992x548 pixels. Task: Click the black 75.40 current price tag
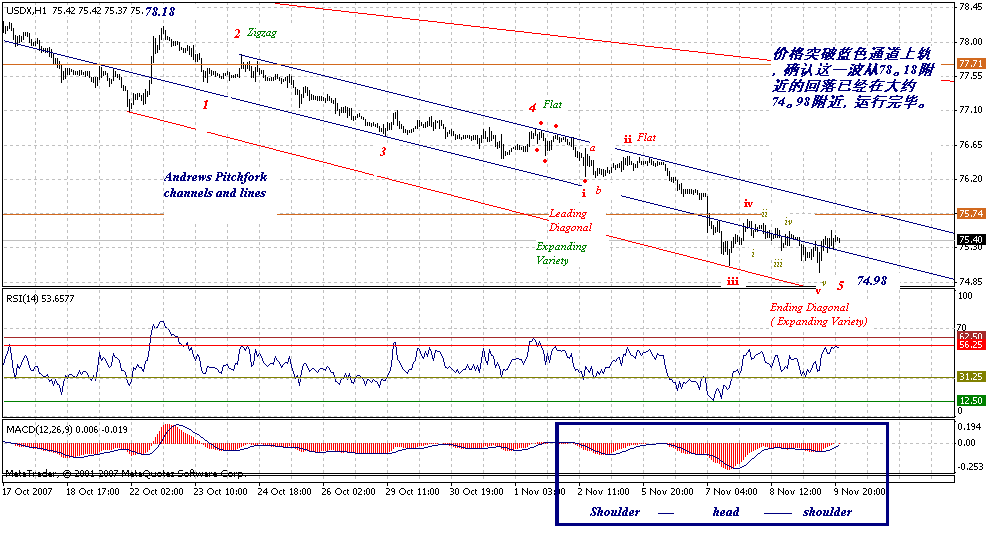coord(970,240)
